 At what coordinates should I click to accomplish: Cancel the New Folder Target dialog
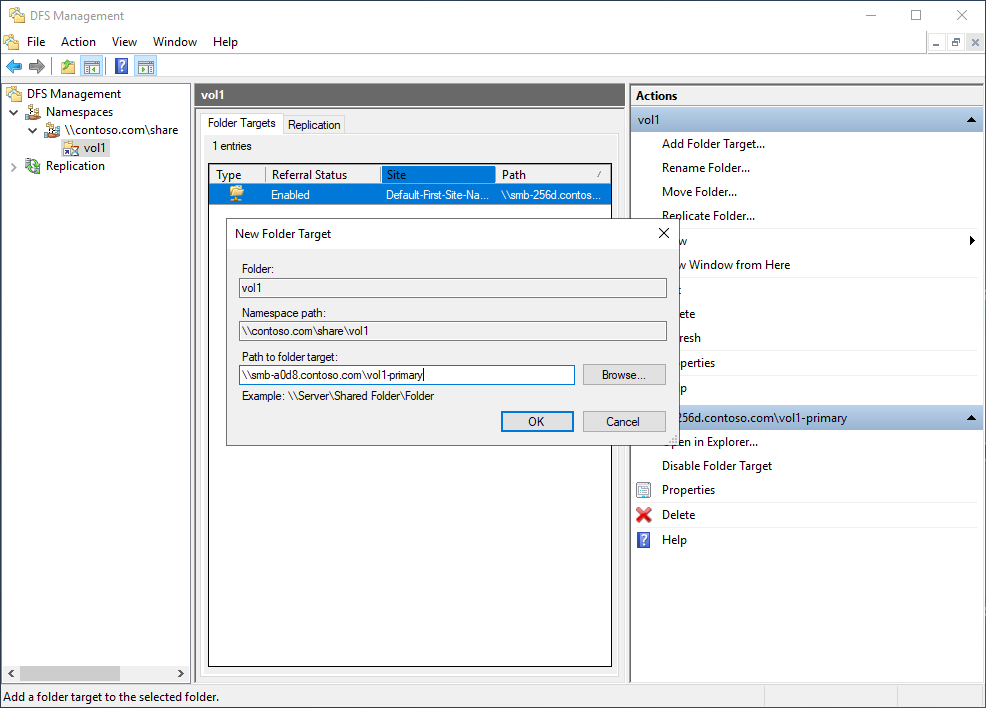(623, 422)
